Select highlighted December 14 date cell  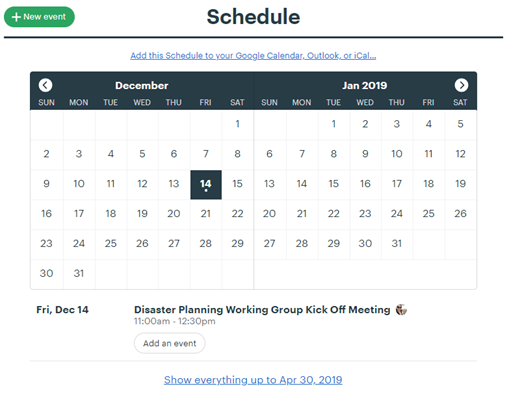click(x=206, y=185)
